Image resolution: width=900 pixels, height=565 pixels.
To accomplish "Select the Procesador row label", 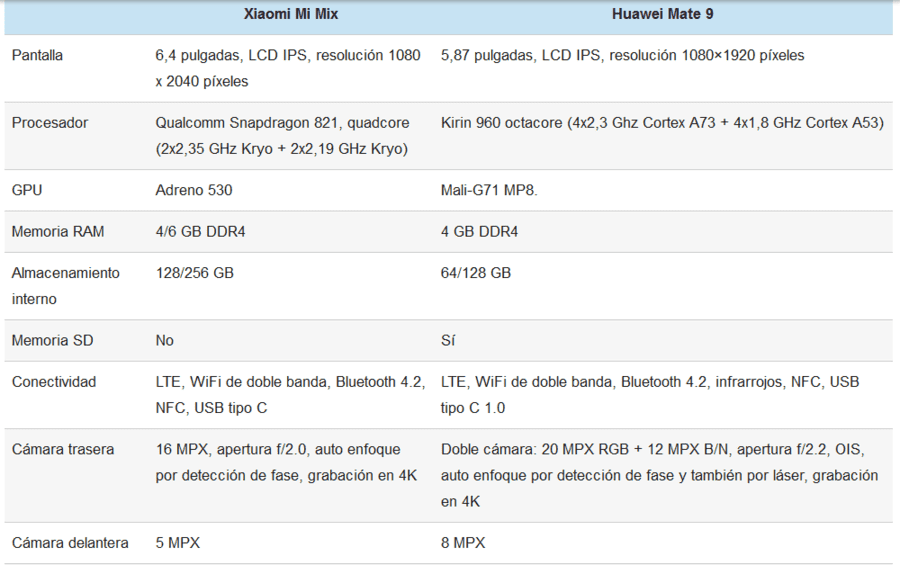I will (50, 122).
